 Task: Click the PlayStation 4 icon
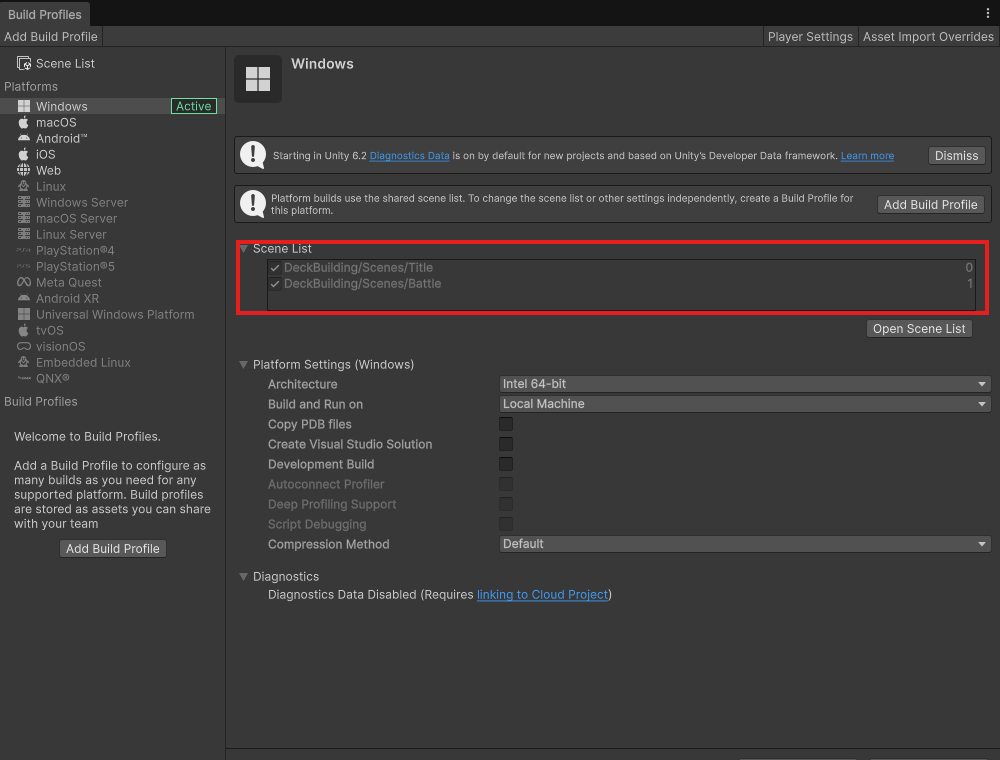click(x=24, y=250)
